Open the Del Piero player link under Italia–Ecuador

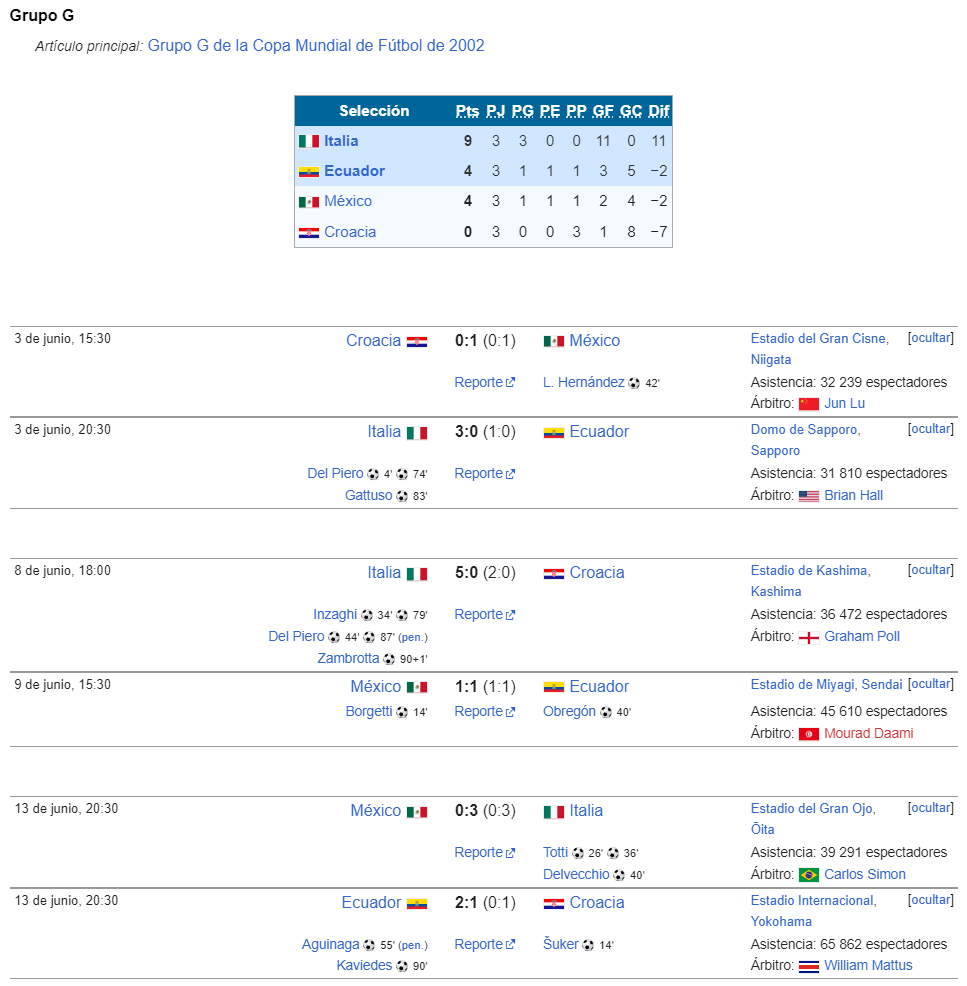click(x=335, y=474)
